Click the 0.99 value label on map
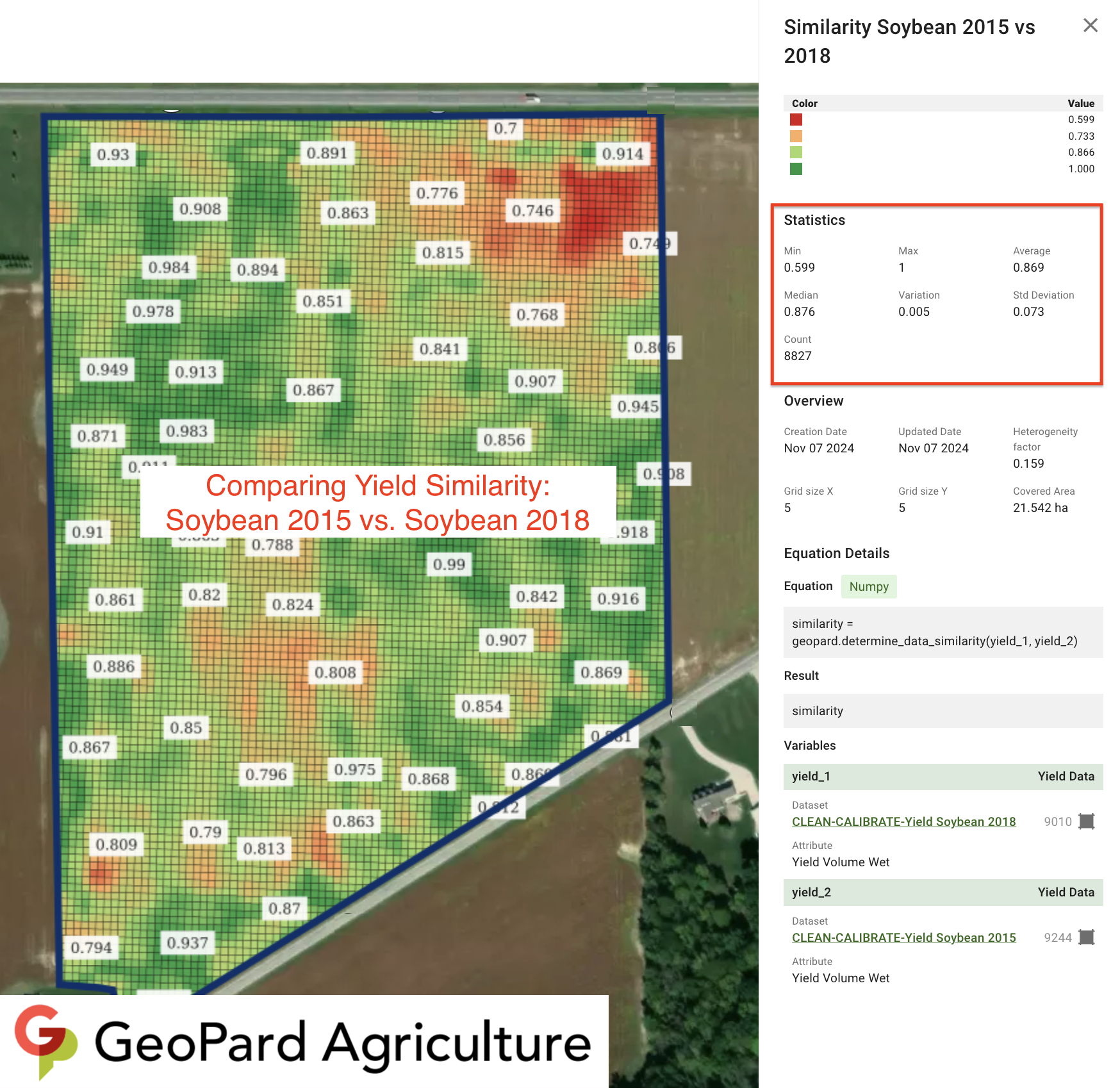 point(449,565)
